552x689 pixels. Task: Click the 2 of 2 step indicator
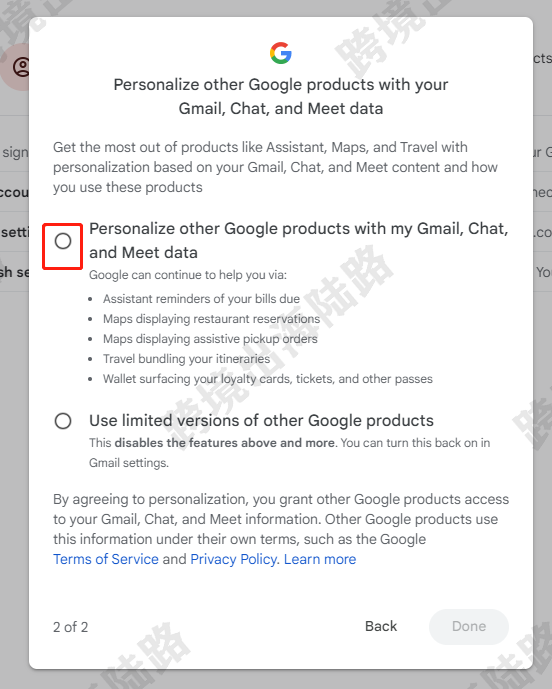click(71, 627)
